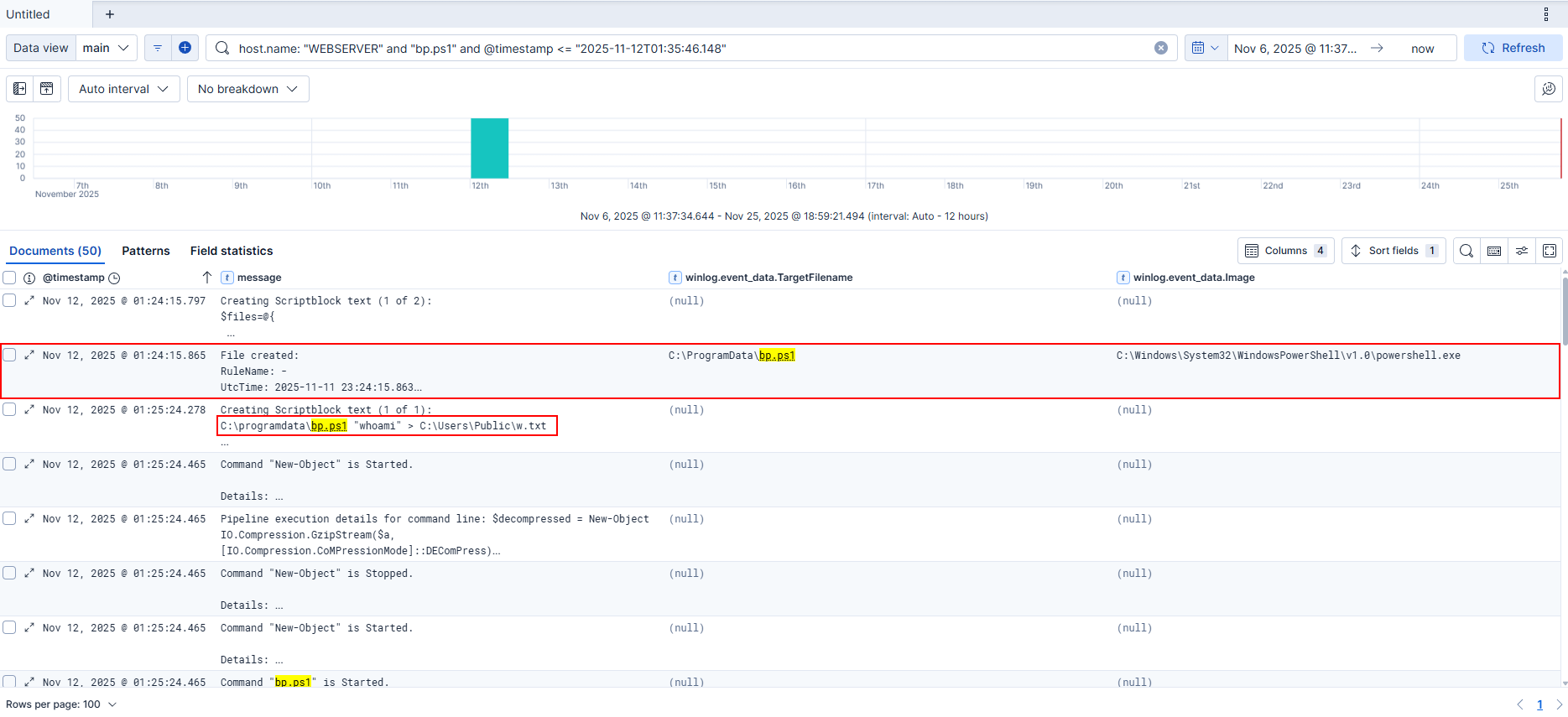Open Rows per page selector

[x=61, y=704]
